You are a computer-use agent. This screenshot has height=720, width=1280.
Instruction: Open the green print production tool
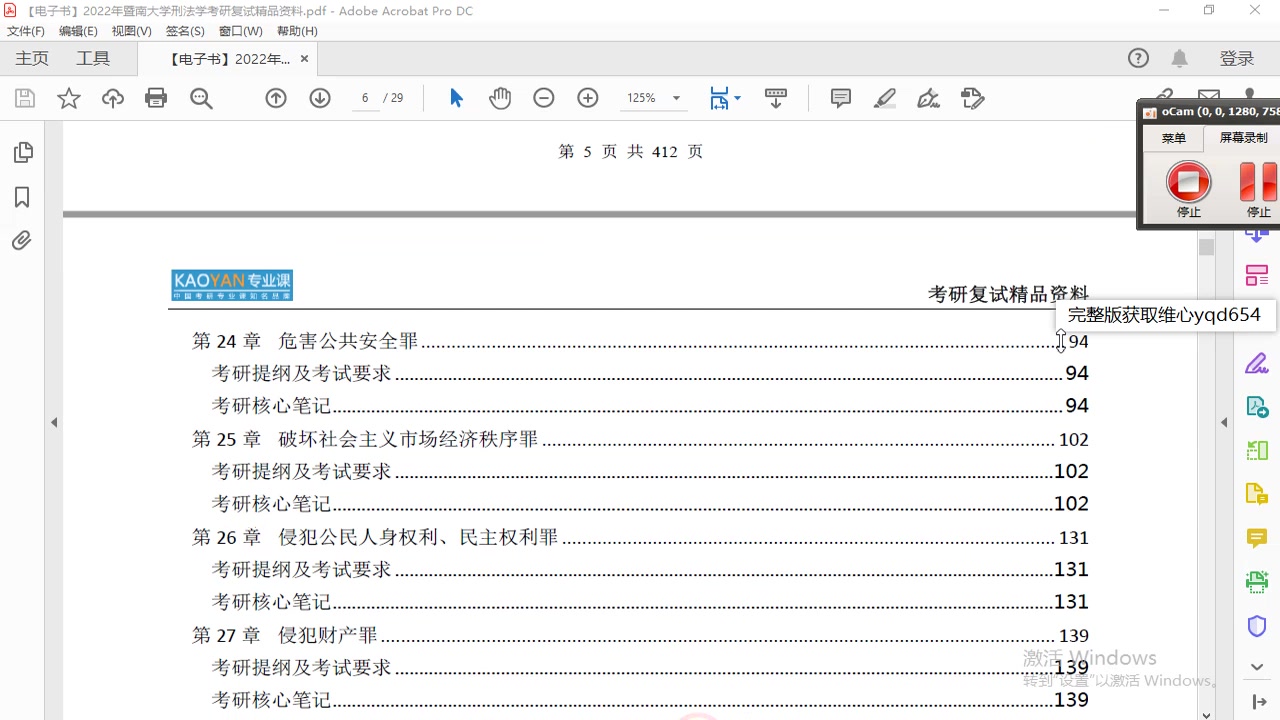click(x=1257, y=581)
